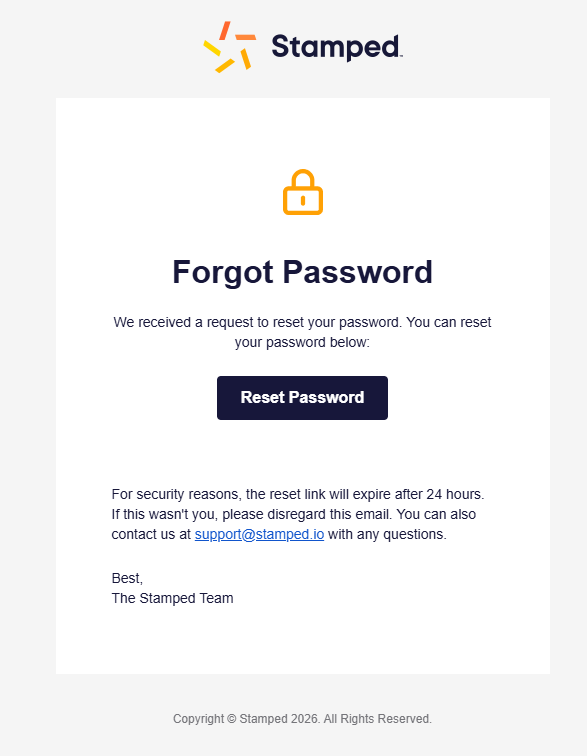Click the Copyright Stamped 2026 footer text

tap(302, 719)
